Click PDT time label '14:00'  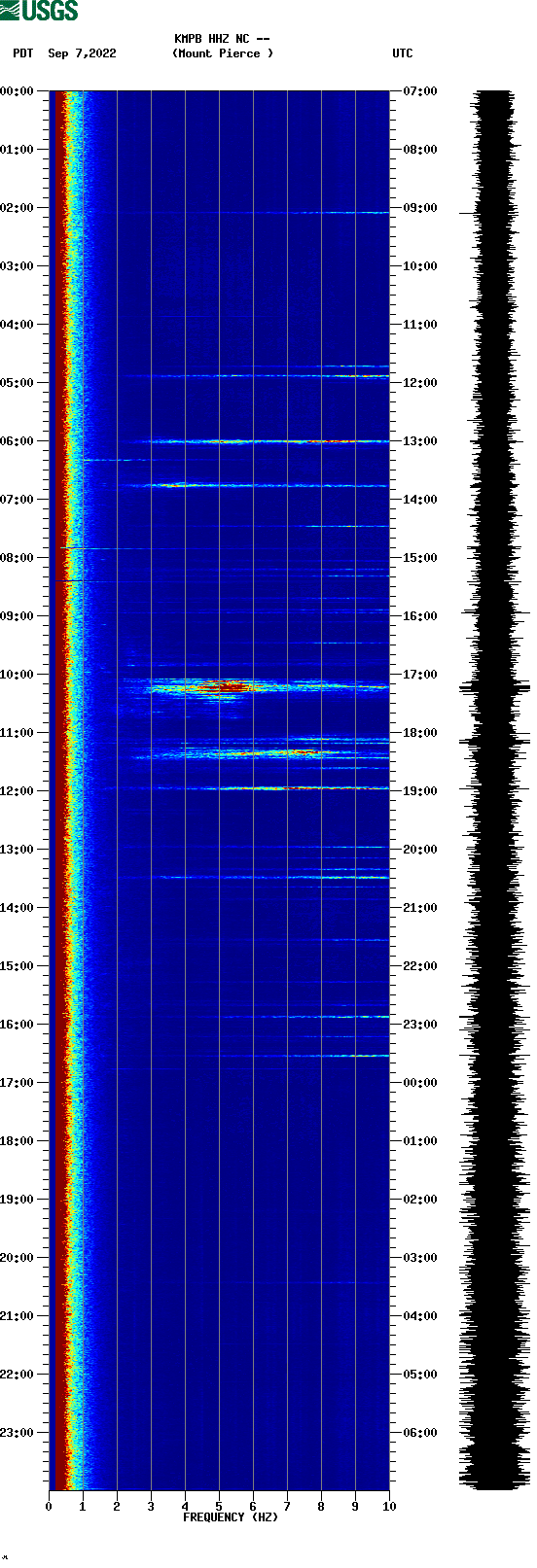[x=17, y=908]
